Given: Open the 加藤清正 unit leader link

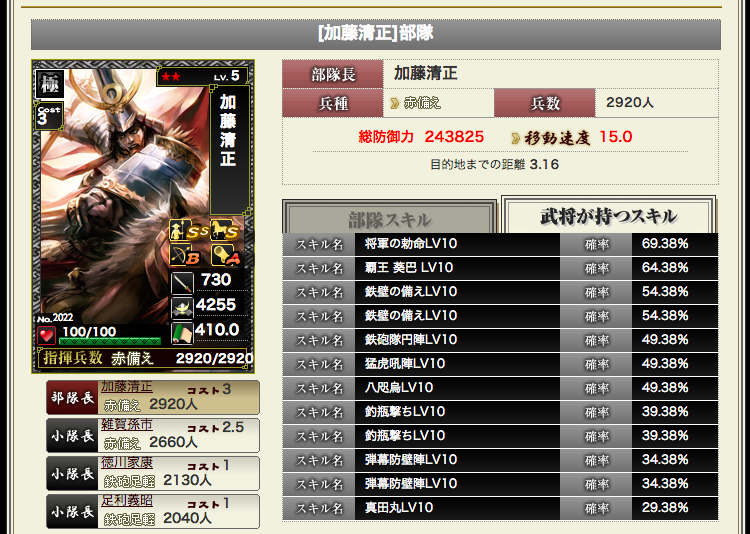Looking at the screenshot, I should [x=127, y=386].
